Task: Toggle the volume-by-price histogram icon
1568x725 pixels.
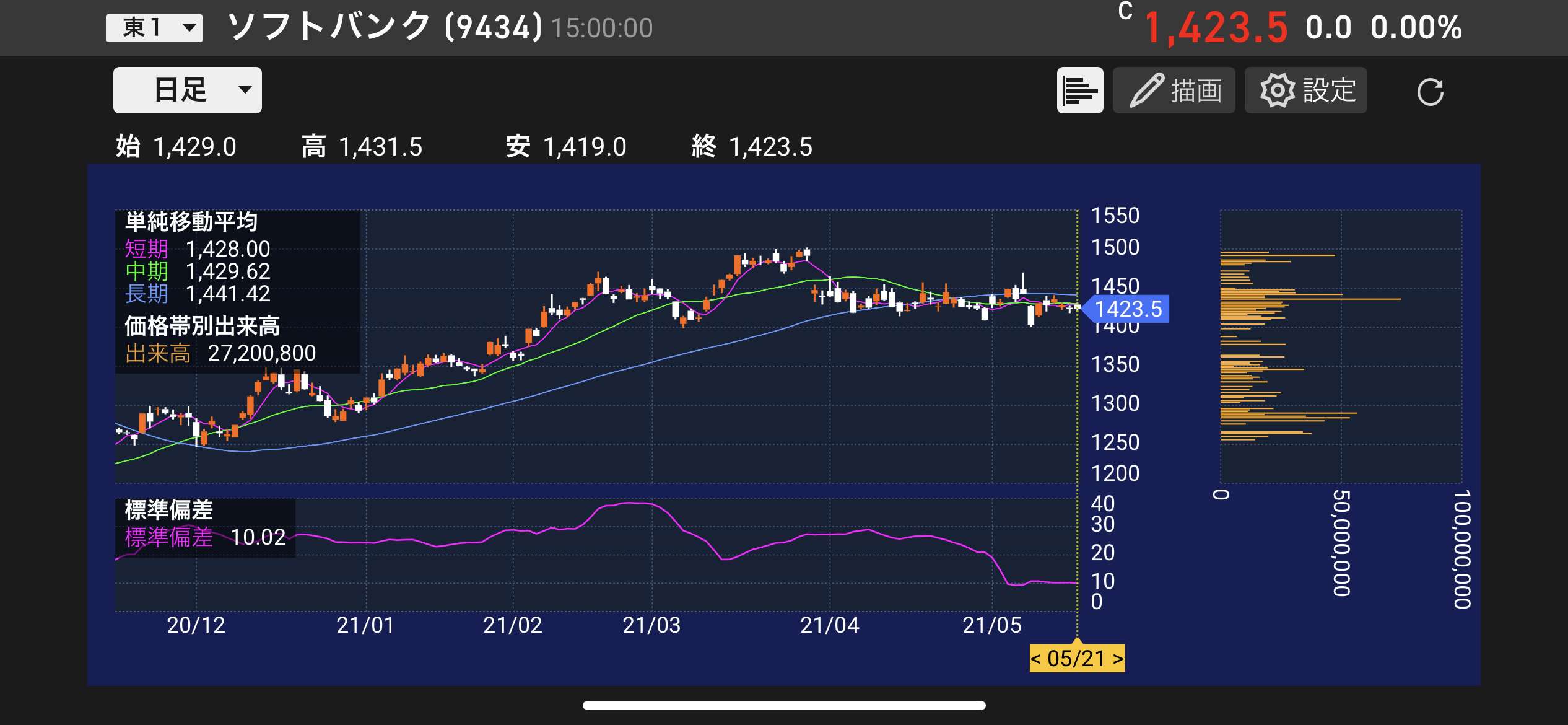Action: 1080,90
